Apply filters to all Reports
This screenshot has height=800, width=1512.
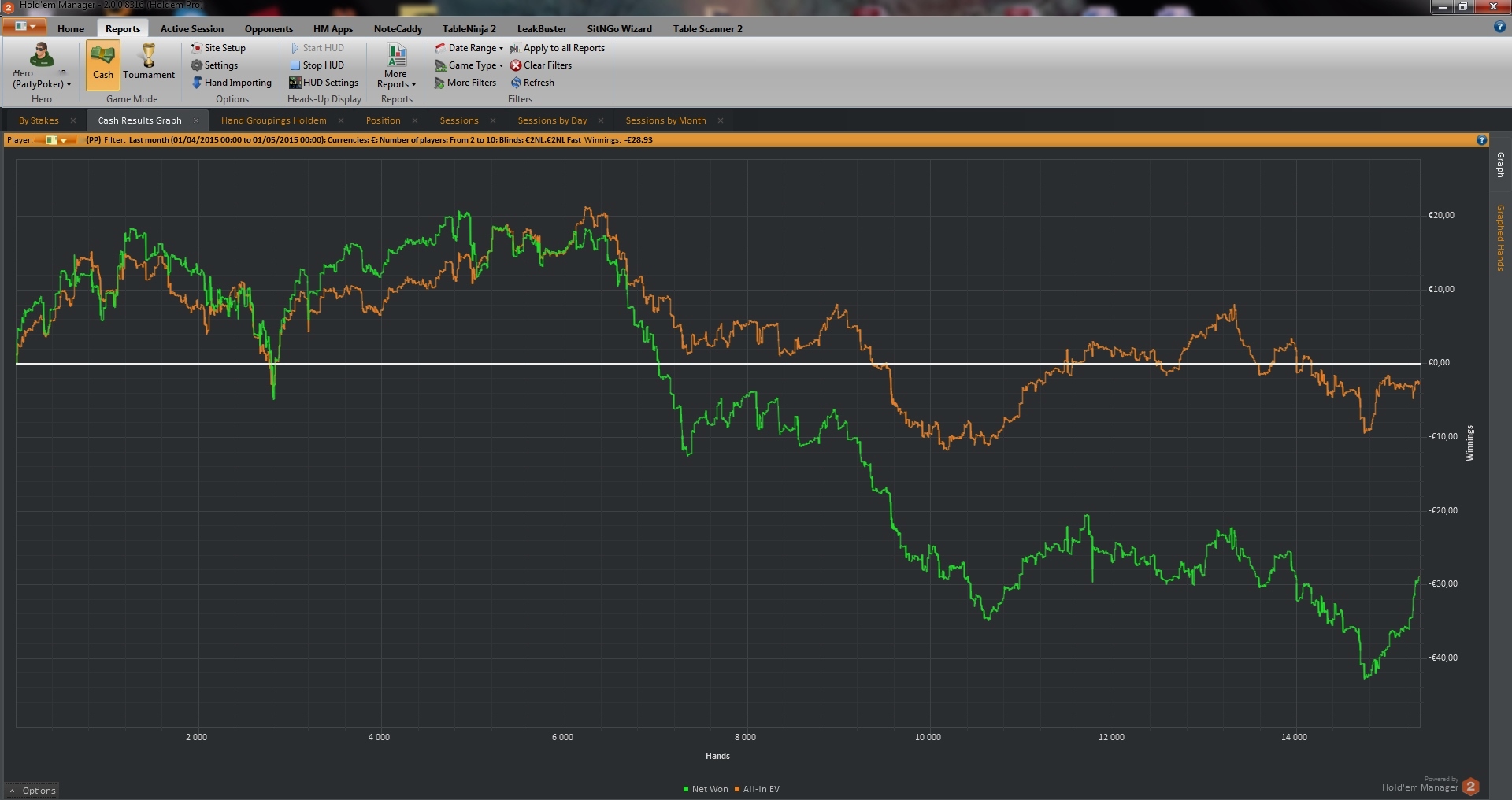coord(558,48)
